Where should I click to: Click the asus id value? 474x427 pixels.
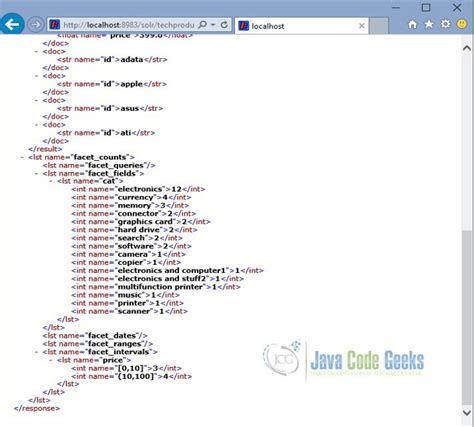click(129, 108)
